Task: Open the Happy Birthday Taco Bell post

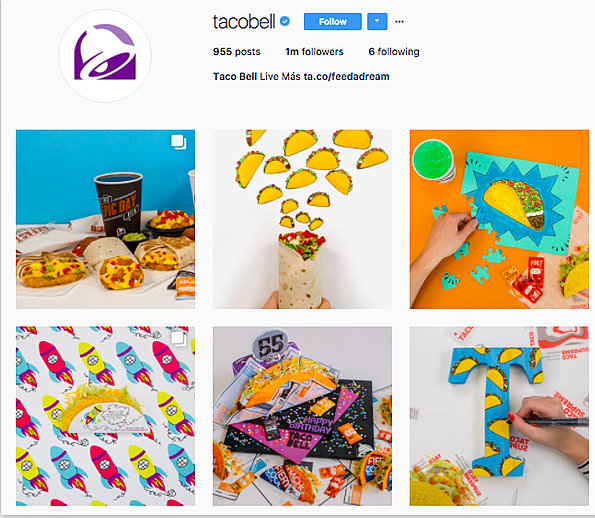Action: [302, 416]
